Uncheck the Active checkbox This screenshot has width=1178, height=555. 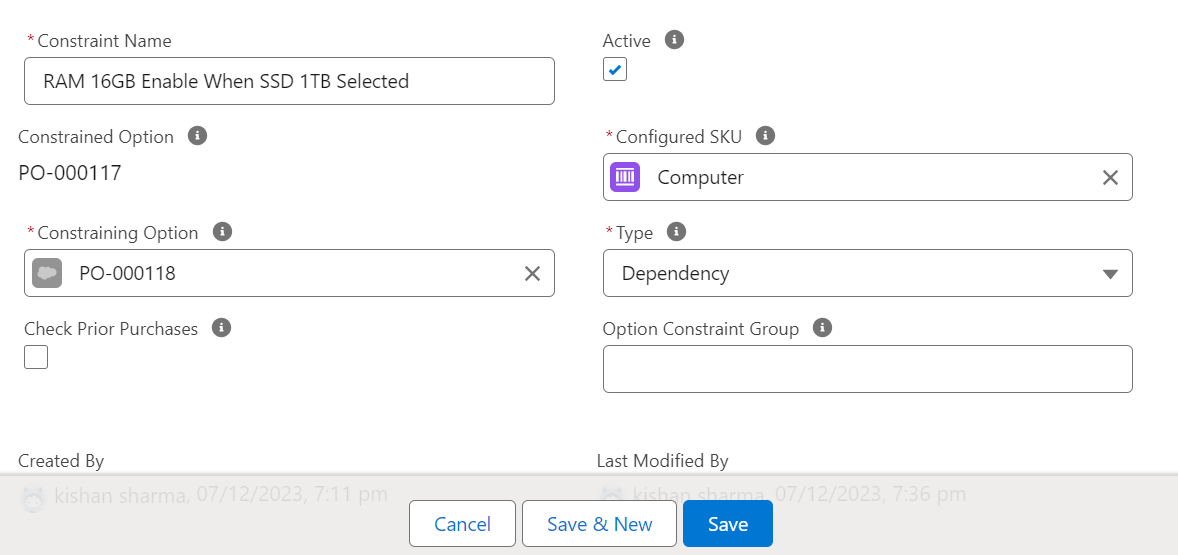click(615, 70)
